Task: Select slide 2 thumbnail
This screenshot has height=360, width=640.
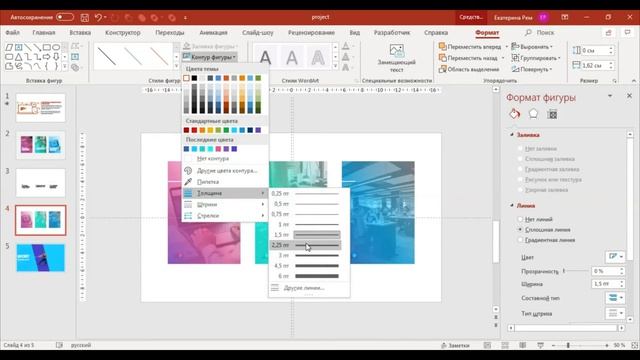Action: (x=40, y=144)
